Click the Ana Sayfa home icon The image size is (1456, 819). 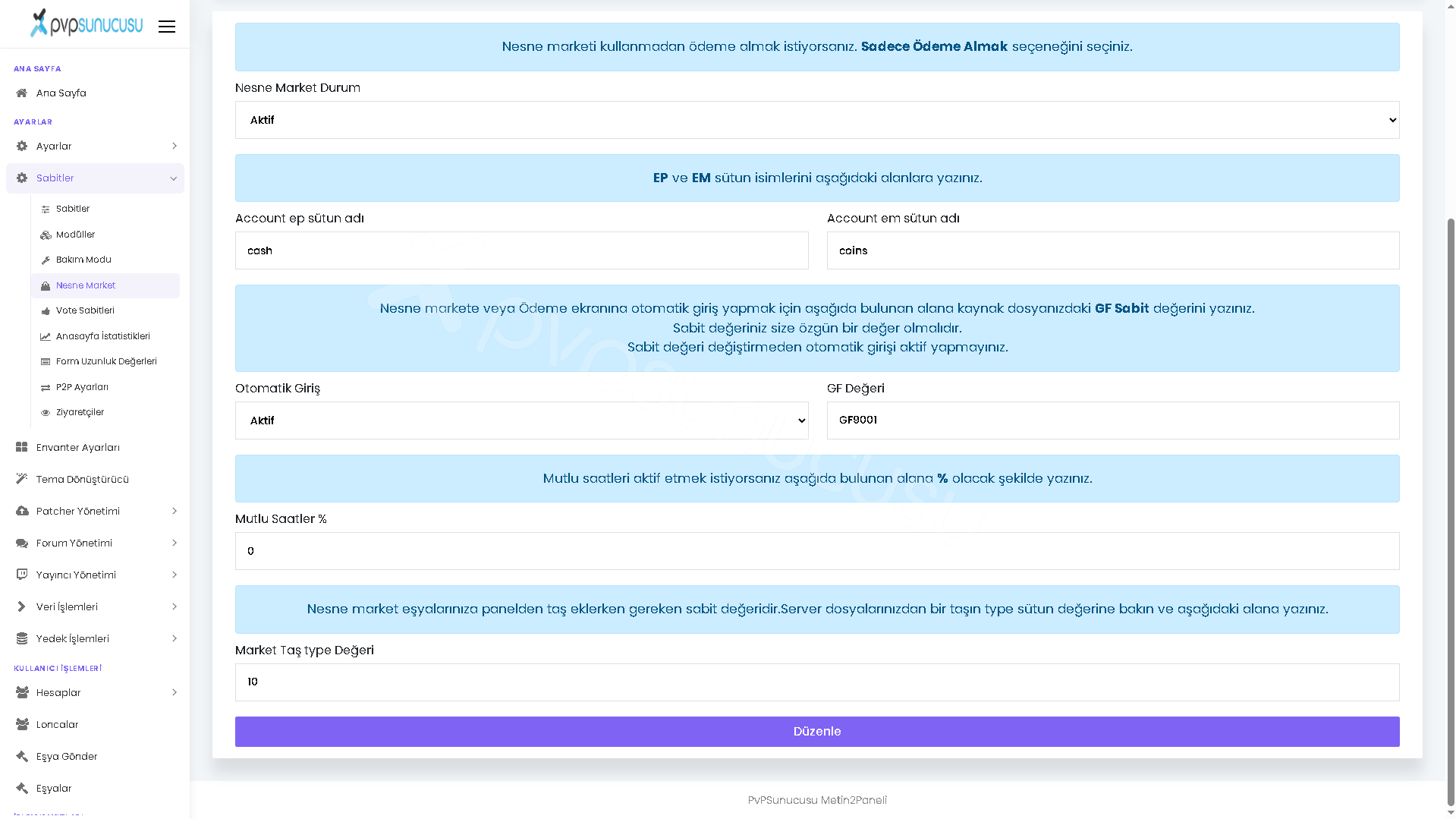22,93
